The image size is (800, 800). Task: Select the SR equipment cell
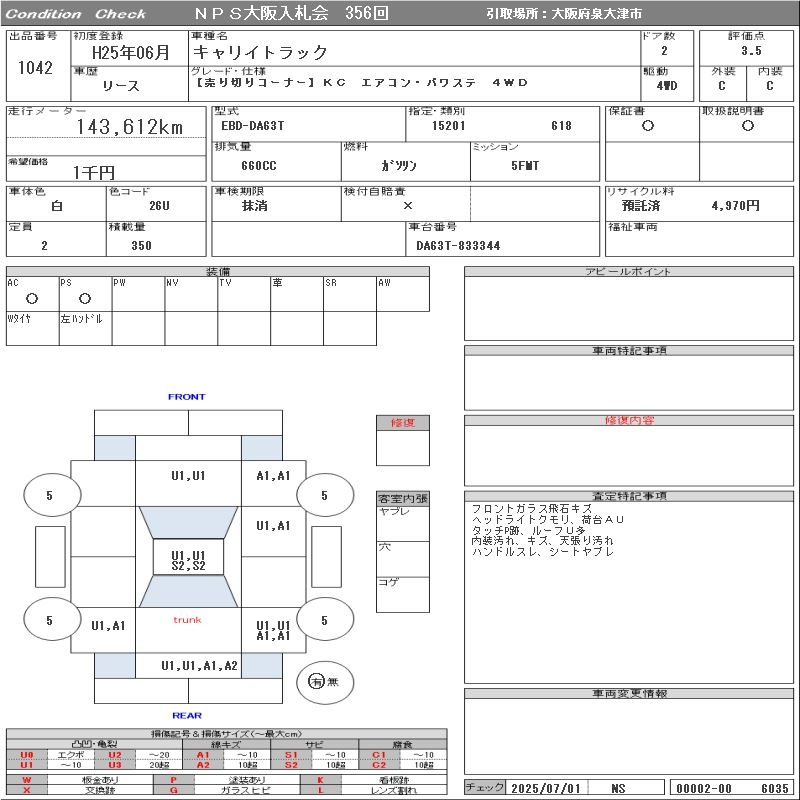point(349,294)
